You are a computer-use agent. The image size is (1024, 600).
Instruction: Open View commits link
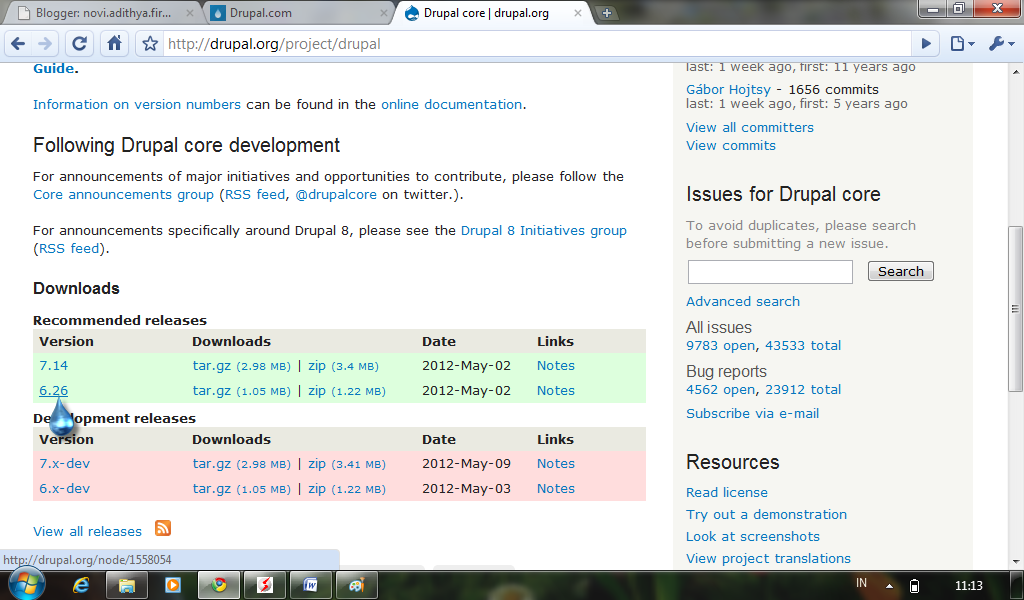[731, 146]
